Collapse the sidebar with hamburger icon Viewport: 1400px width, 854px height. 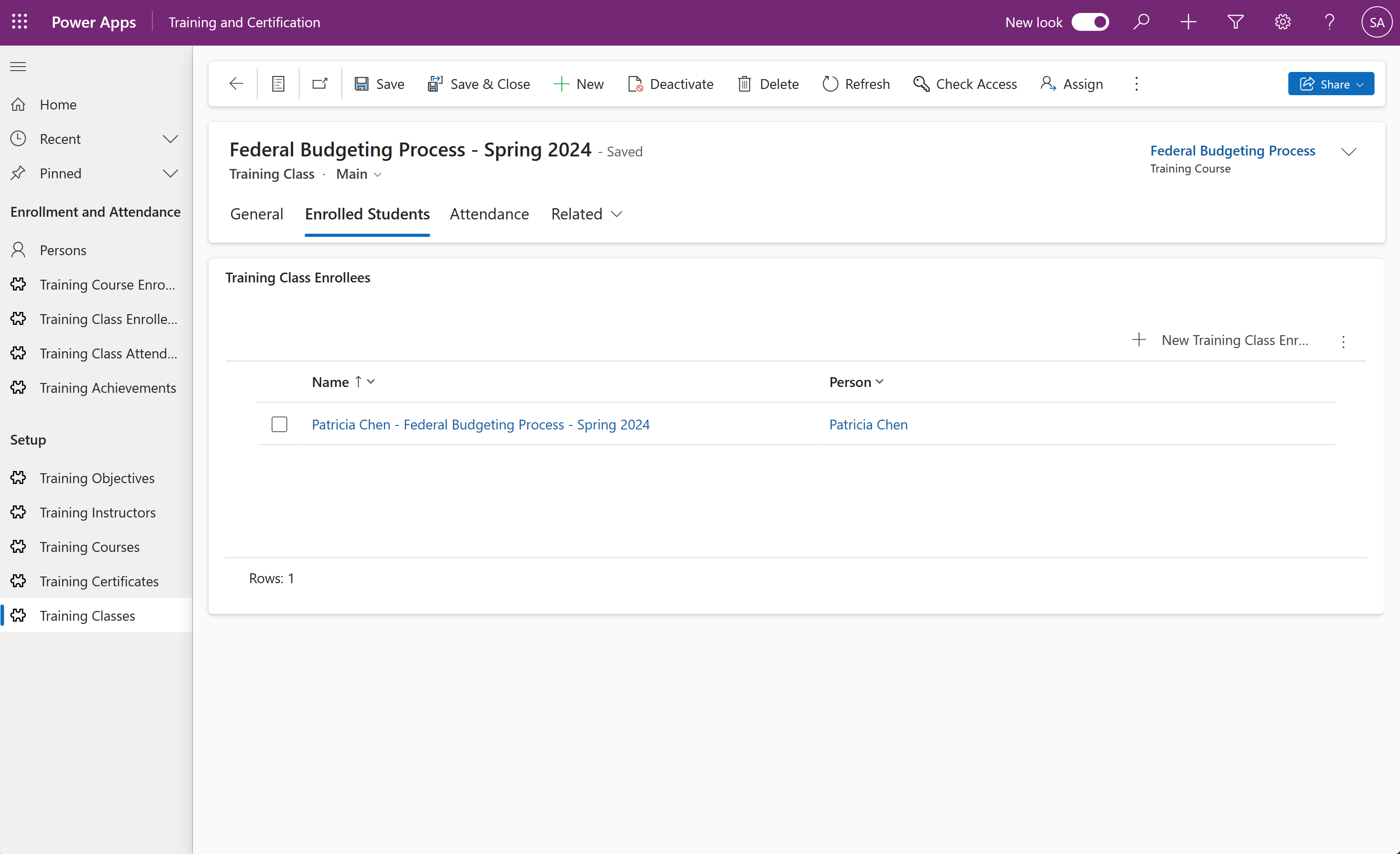(18, 67)
